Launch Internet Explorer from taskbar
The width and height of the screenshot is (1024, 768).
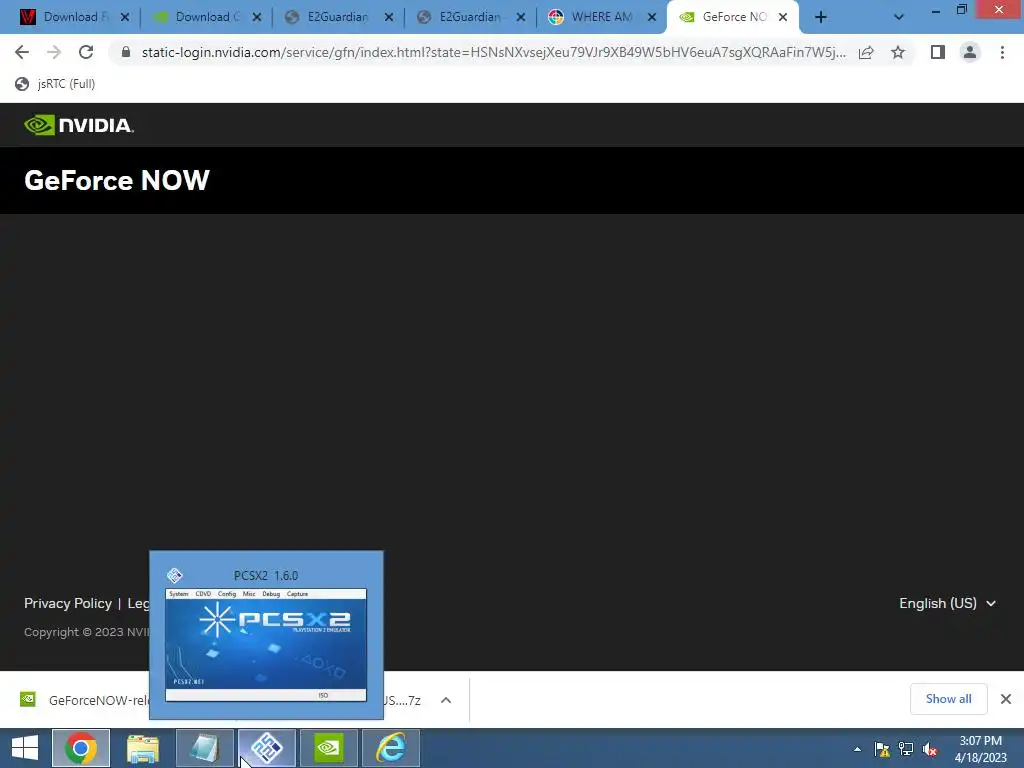[391, 748]
